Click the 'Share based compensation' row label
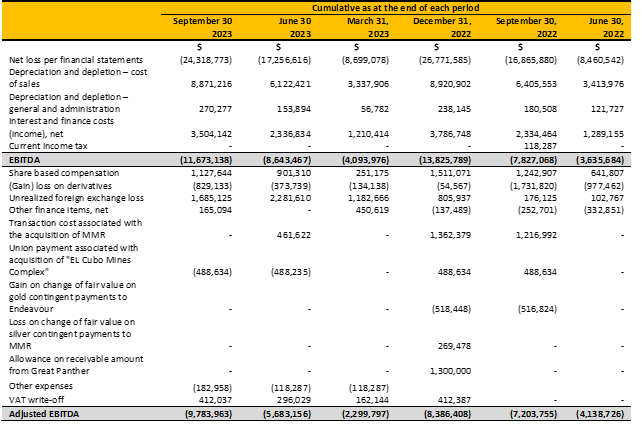The height and width of the screenshot is (439, 643). click(x=64, y=173)
